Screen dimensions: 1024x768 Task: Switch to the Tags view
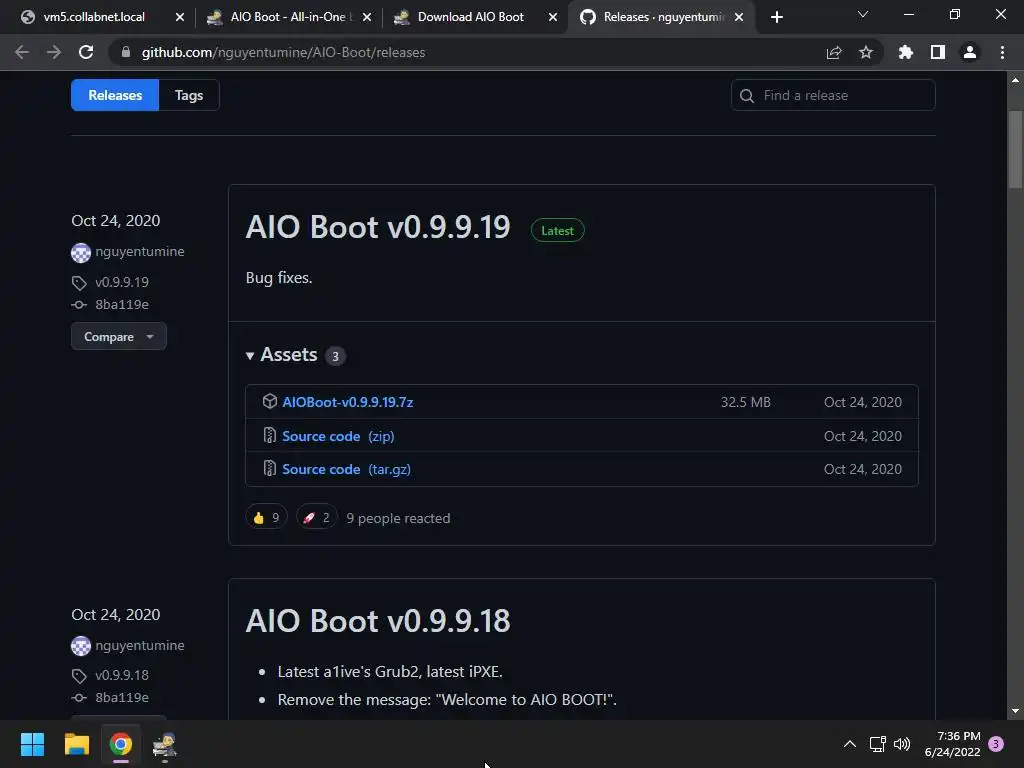click(x=189, y=95)
